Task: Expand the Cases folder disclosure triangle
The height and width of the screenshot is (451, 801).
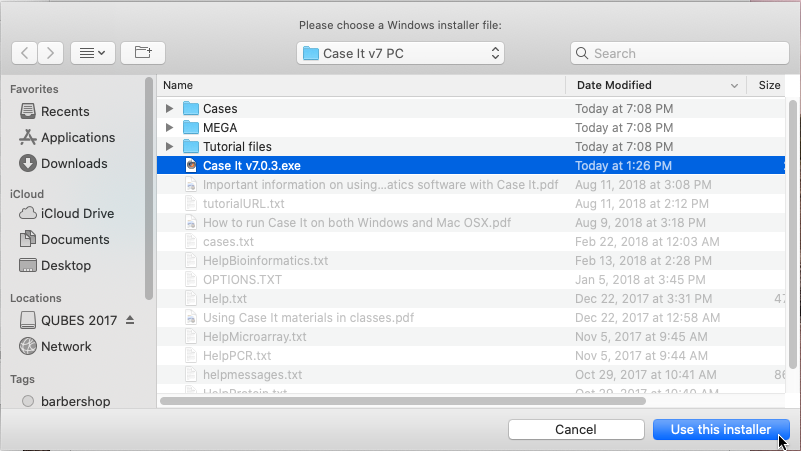Action: (x=169, y=108)
